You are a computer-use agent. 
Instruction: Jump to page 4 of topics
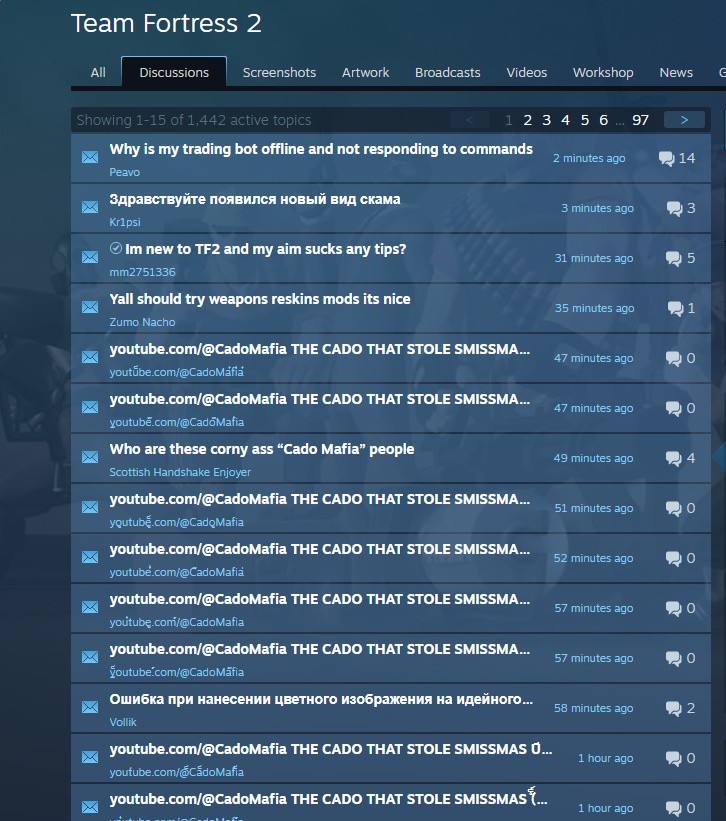pos(565,120)
